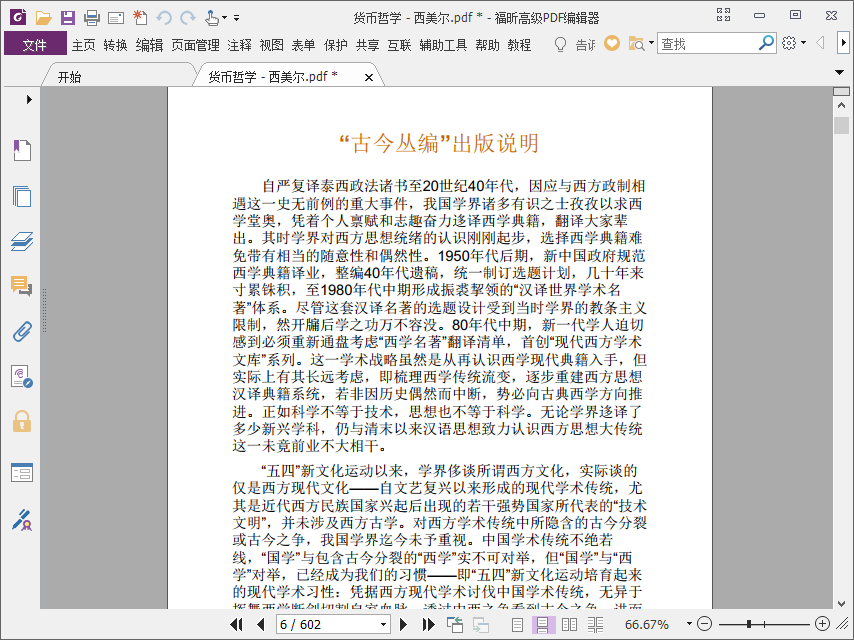Open the layers panel in sidebar

point(22,241)
